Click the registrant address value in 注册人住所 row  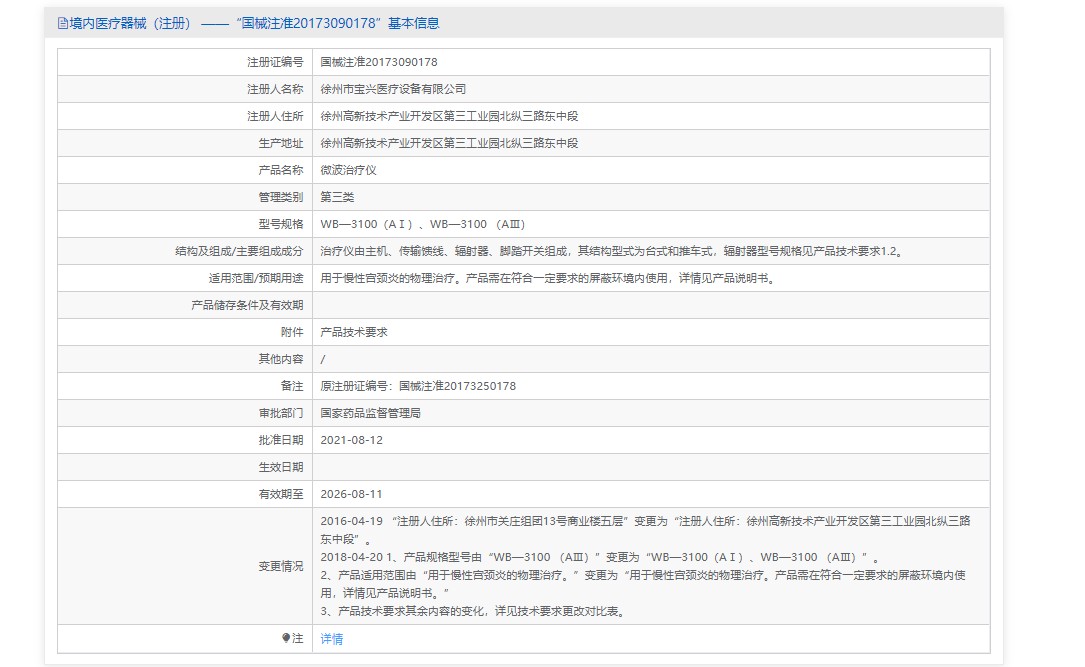click(449, 116)
